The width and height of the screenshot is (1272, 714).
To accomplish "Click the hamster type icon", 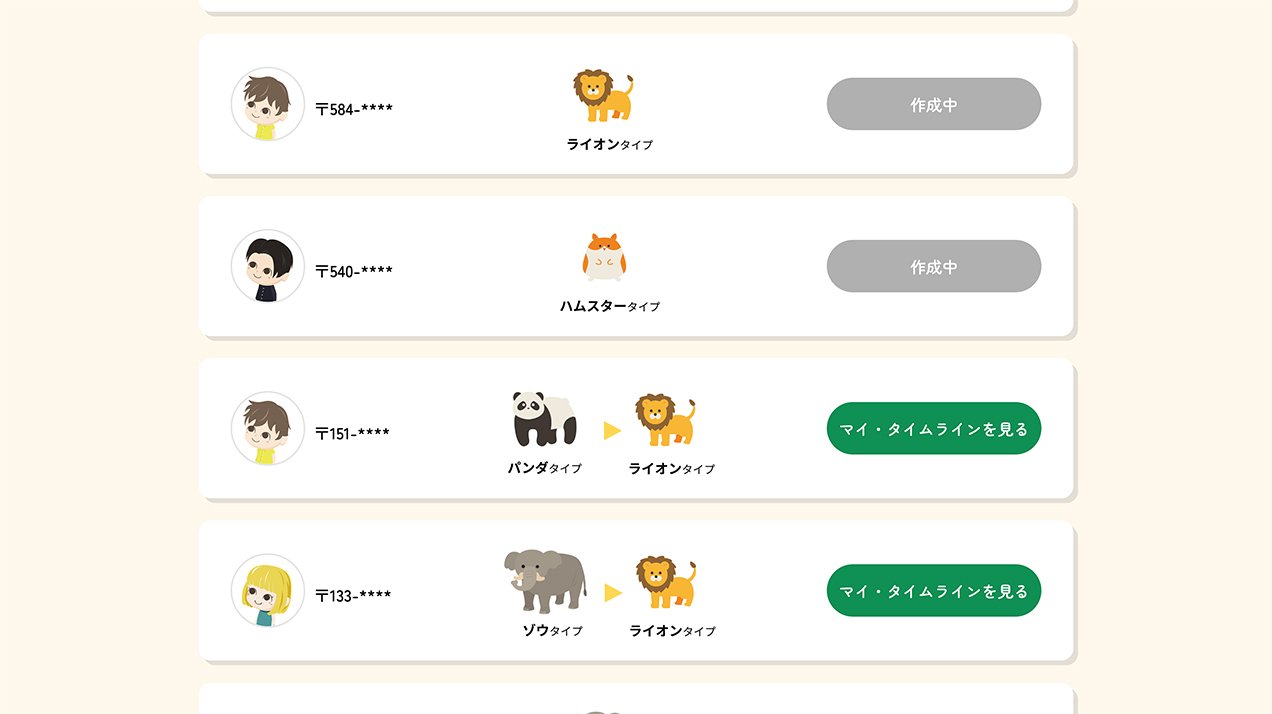I will click(x=604, y=257).
